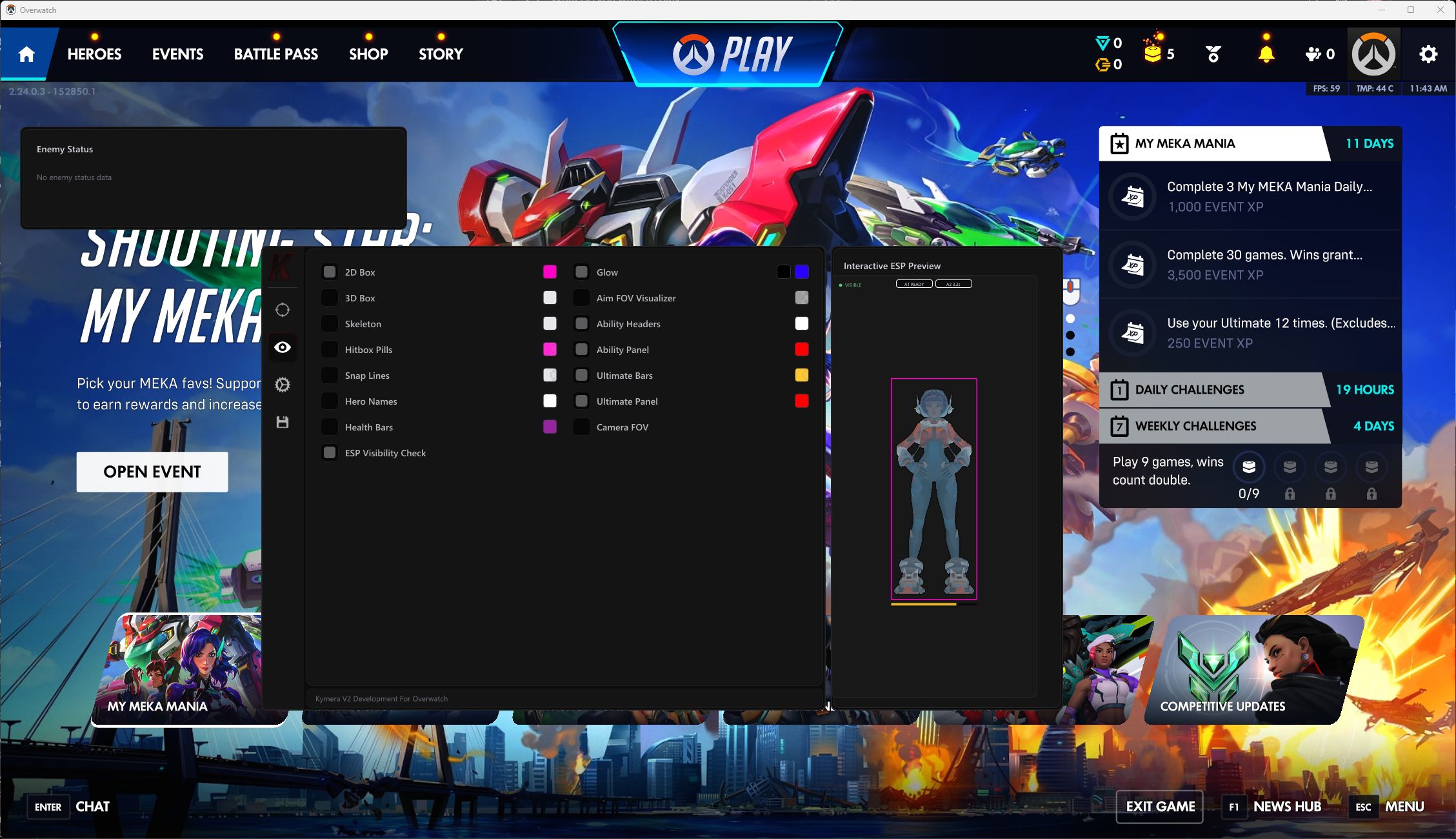Select the second carousel dot indicator

pos(1070,335)
